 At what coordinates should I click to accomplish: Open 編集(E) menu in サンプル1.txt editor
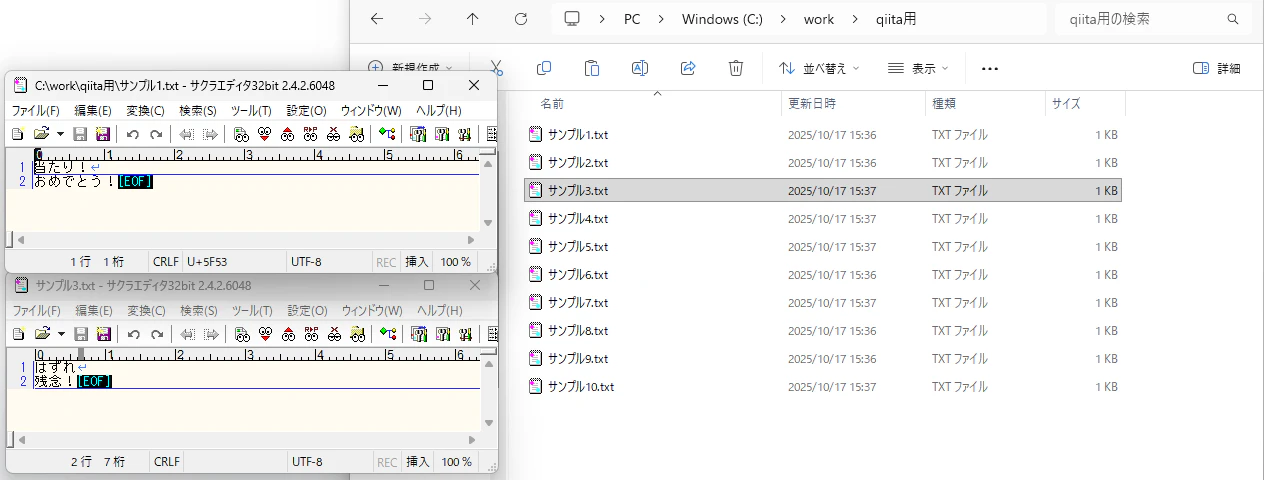point(93,110)
